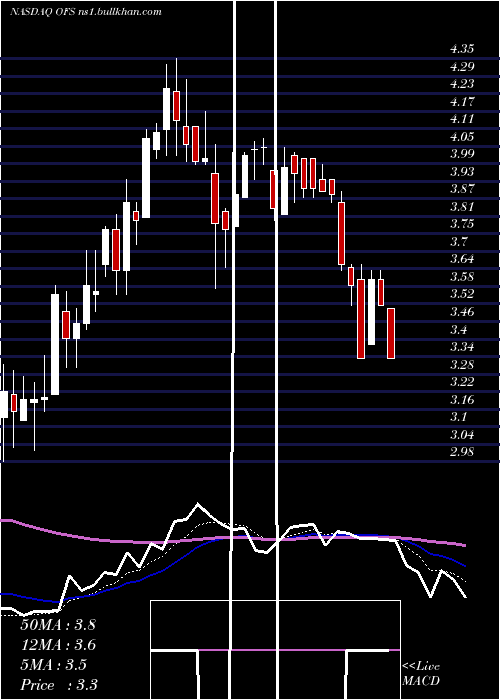Click the 3.16 price axis label
Viewport: 500px width, 700px height.
point(462,400)
